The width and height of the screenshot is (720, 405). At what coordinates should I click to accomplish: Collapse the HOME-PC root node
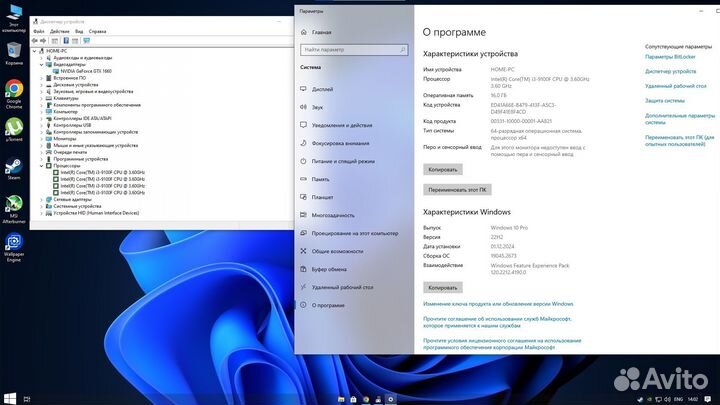(x=34, y=51)
